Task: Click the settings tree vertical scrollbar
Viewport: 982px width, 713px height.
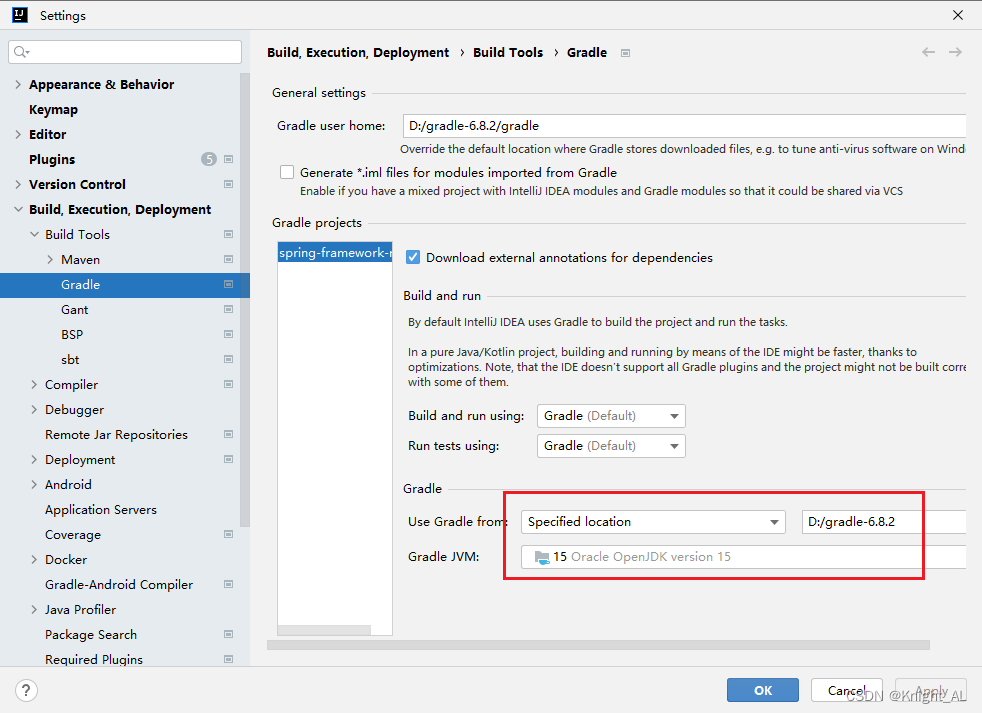Action: (x=245, y=299)
